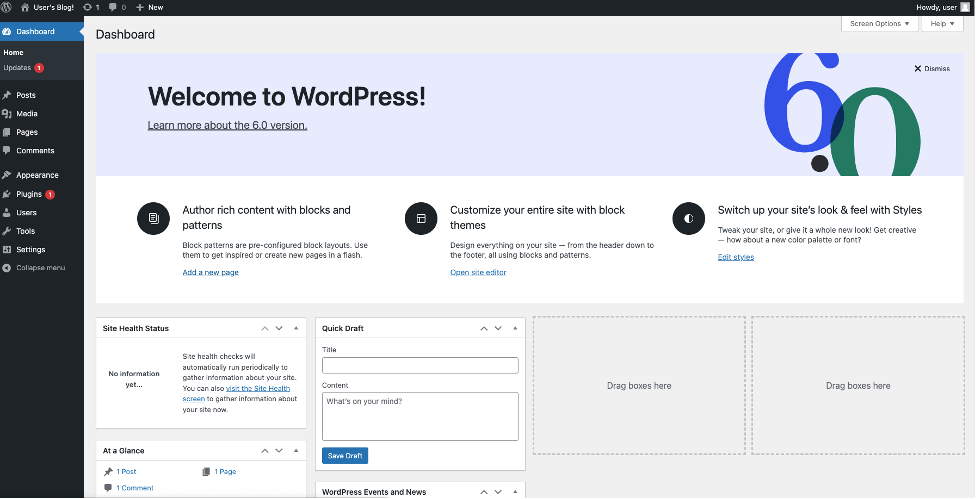The image size is (977, 499).
Task: Open the 1 Comment link
Action: (x=135, y=488)
